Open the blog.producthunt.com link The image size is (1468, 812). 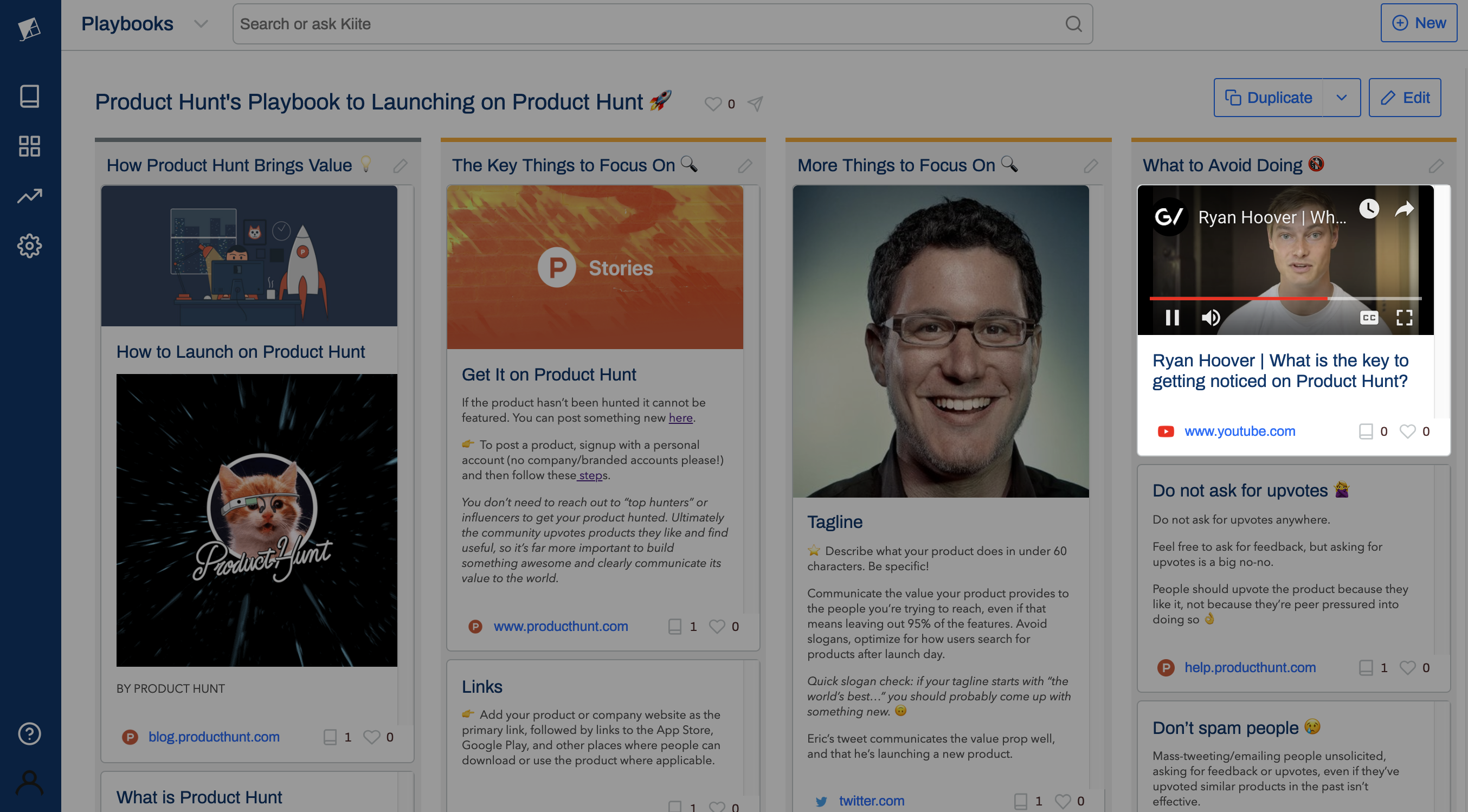(x=214, y=737)
